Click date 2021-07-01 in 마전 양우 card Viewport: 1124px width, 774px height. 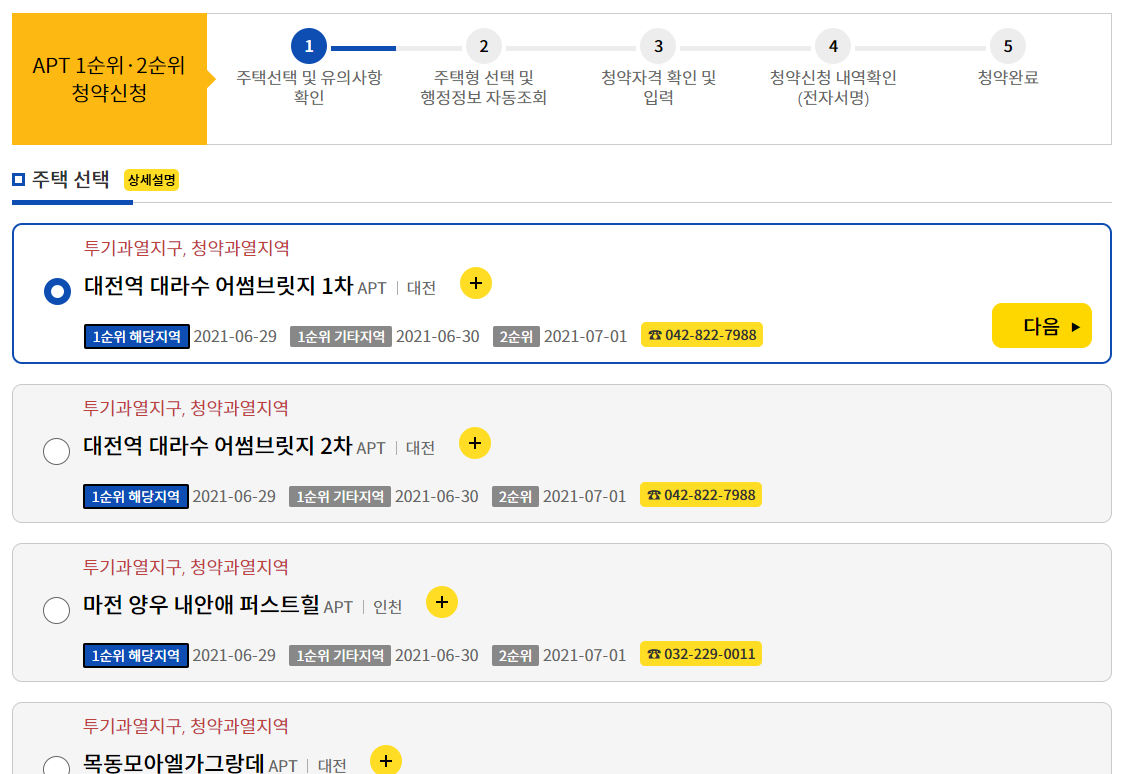point(584,655)
